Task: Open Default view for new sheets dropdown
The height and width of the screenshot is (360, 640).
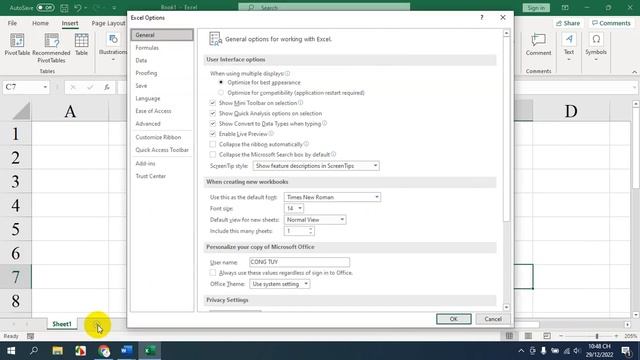Action: (315, 220)
